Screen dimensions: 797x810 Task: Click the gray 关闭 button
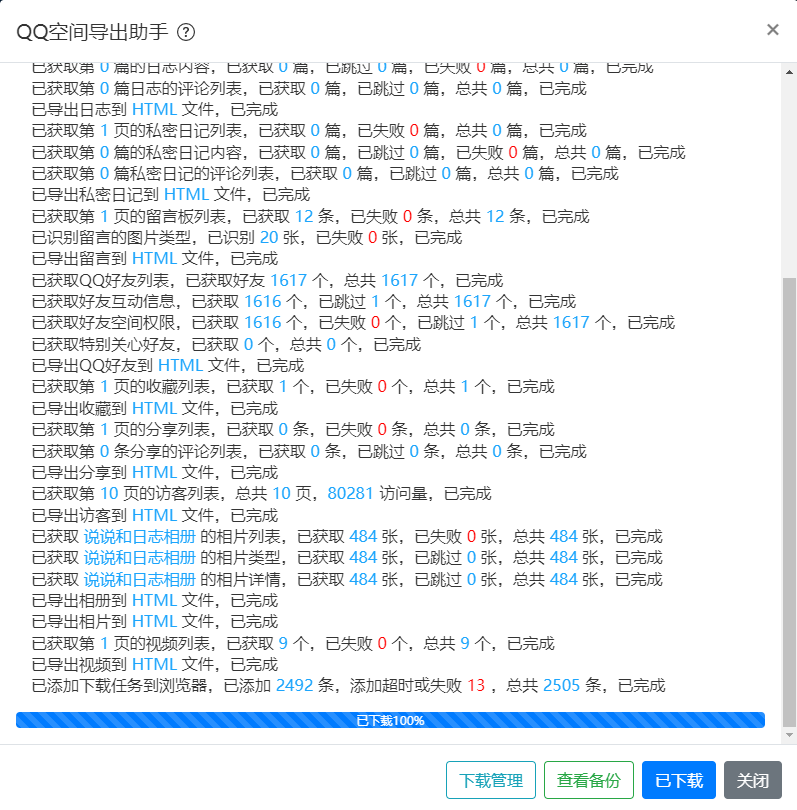[753, 780]
